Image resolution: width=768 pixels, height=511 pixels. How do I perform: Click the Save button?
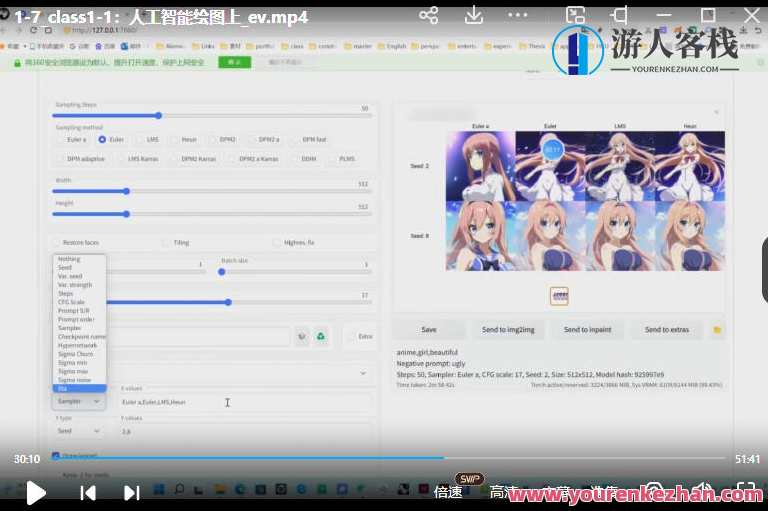(428, 329)
